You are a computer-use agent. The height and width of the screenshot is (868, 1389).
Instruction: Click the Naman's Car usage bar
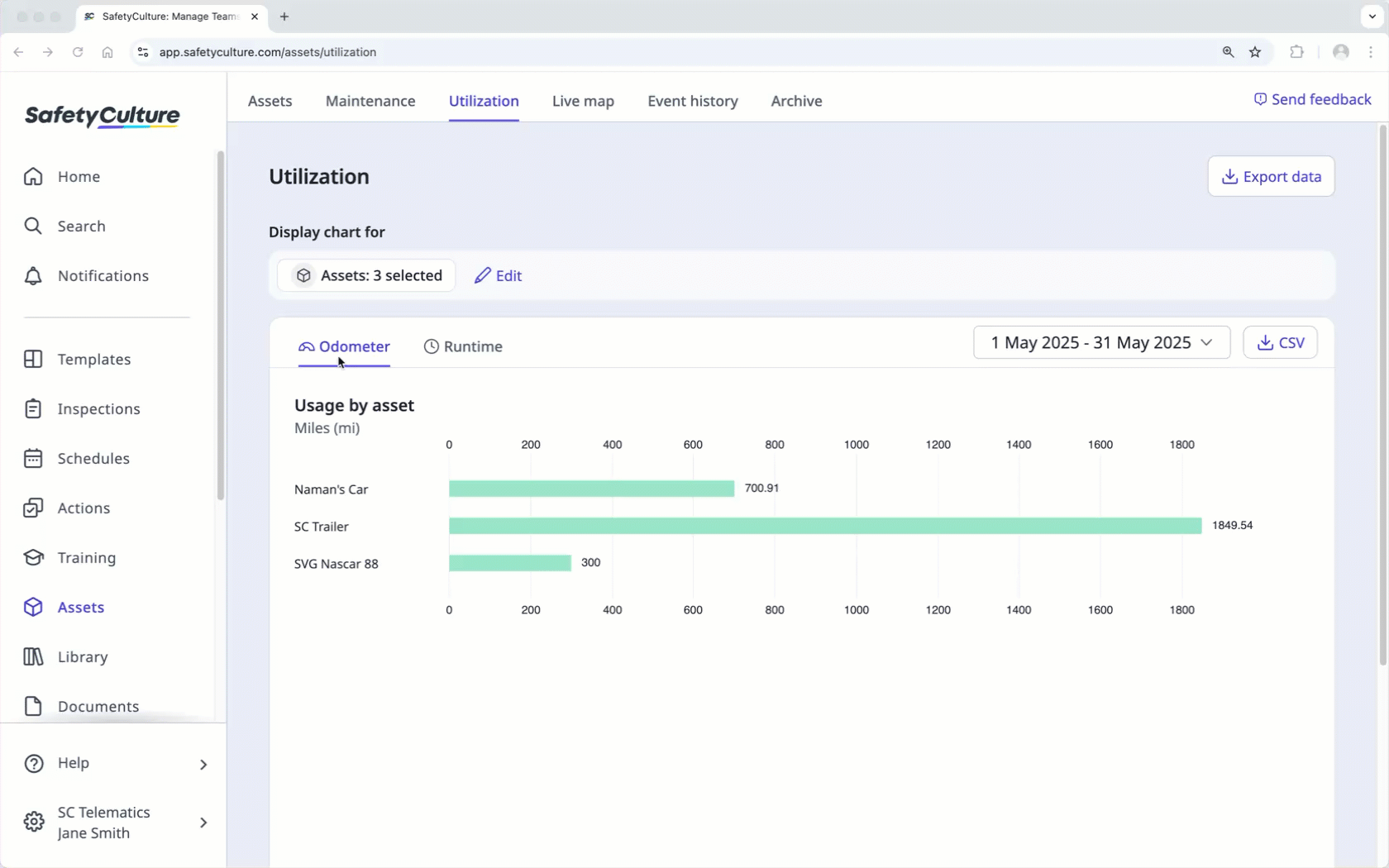click(x=591, y=489)
